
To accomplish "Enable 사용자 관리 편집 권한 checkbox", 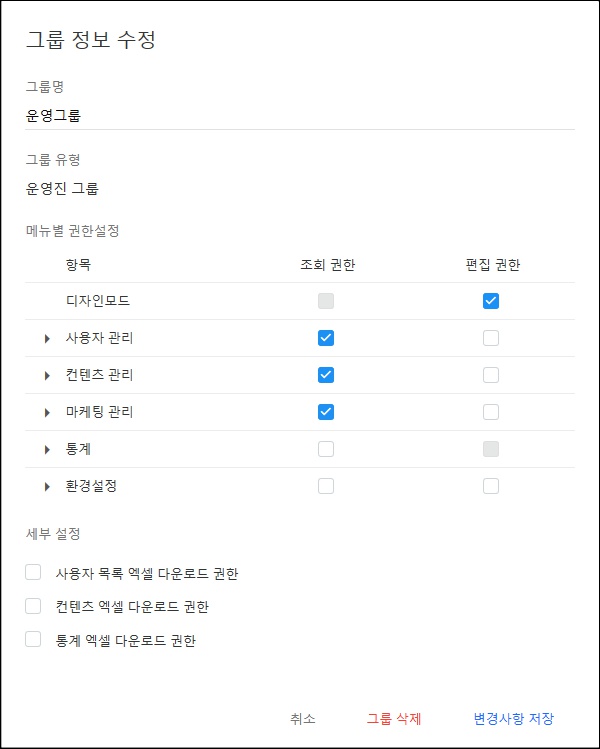I will [491, 338].
